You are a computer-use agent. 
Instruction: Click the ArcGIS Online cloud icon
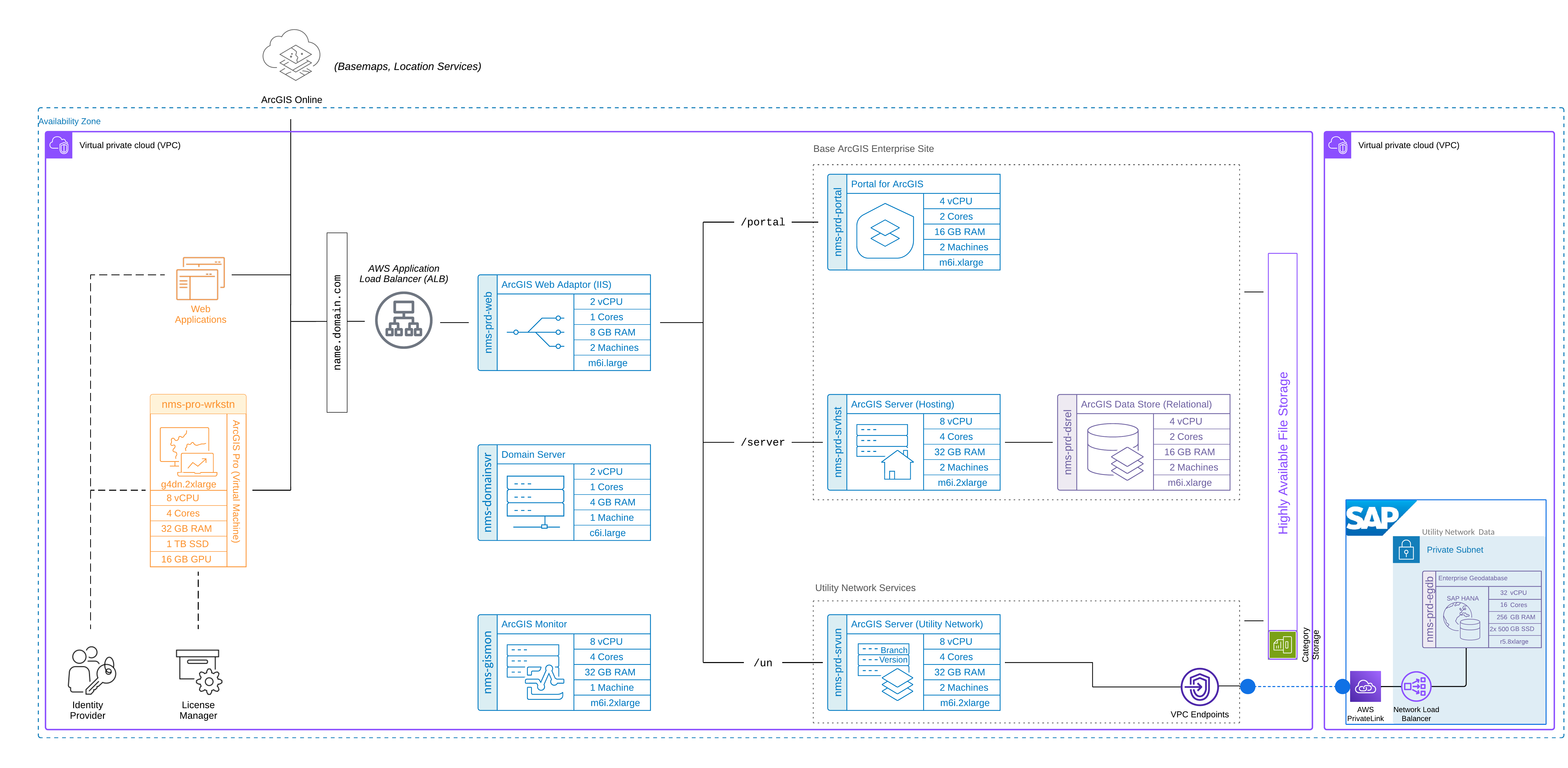tap(291, 55)
